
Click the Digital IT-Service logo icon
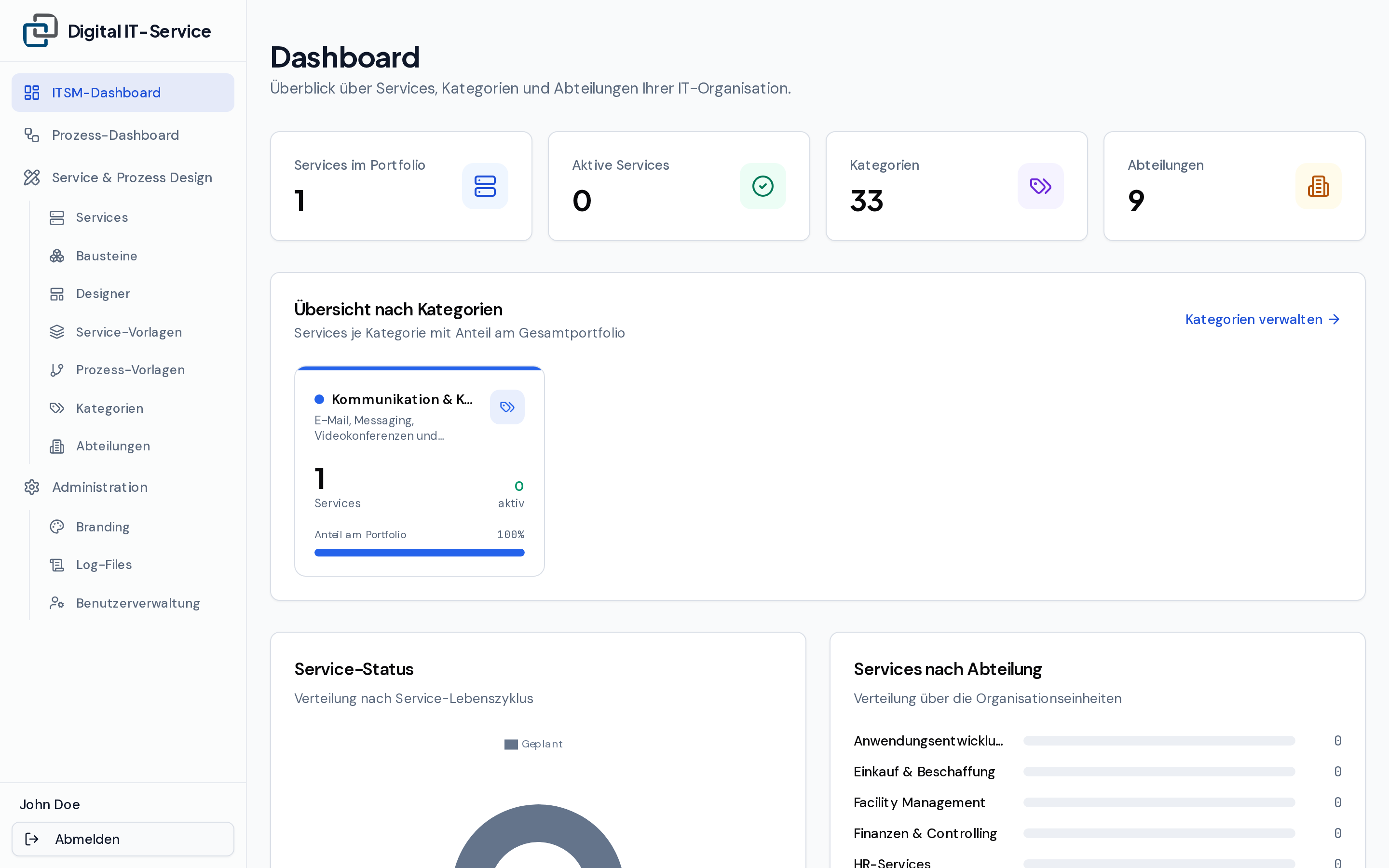[x=40, y=30]
